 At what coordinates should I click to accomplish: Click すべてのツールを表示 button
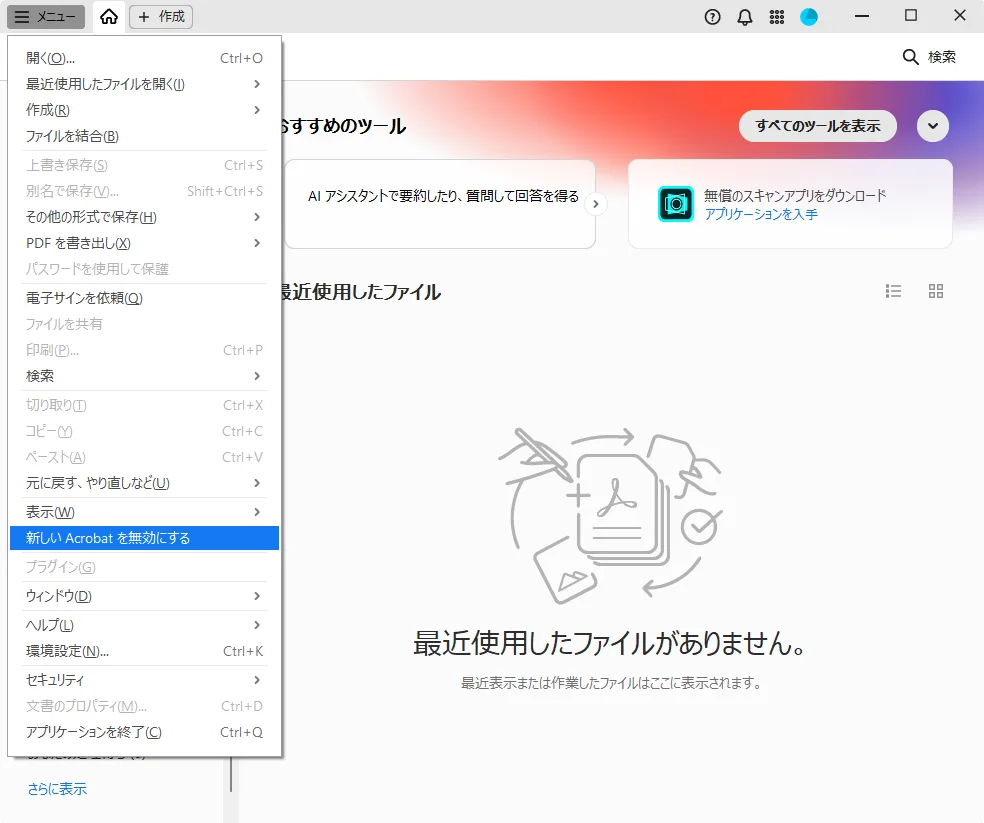tap(818, 126)
